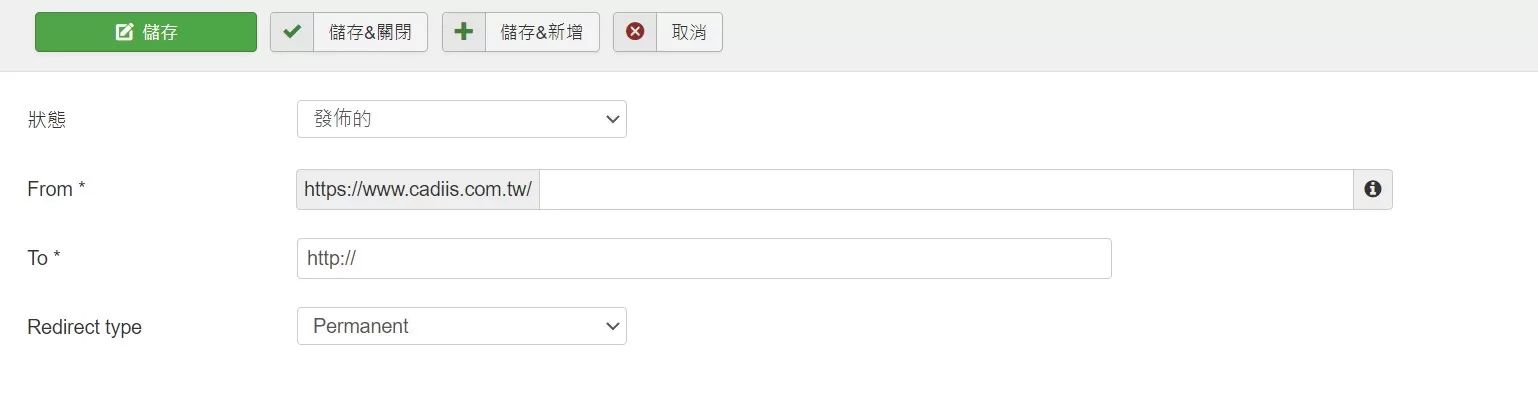The height and width of the screenshot is (395, 1538).
Task: Click the 儲存&關閉 label text
Action: point(370,32)
